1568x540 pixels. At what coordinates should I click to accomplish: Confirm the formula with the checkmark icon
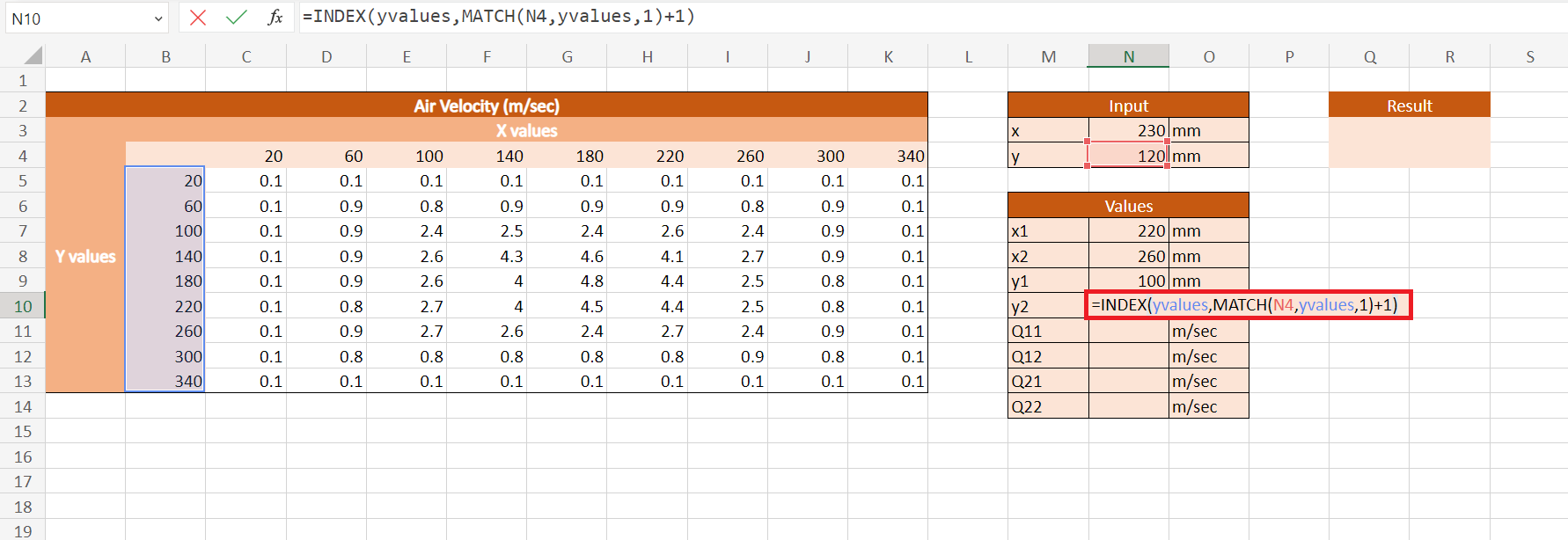[236, 18]
